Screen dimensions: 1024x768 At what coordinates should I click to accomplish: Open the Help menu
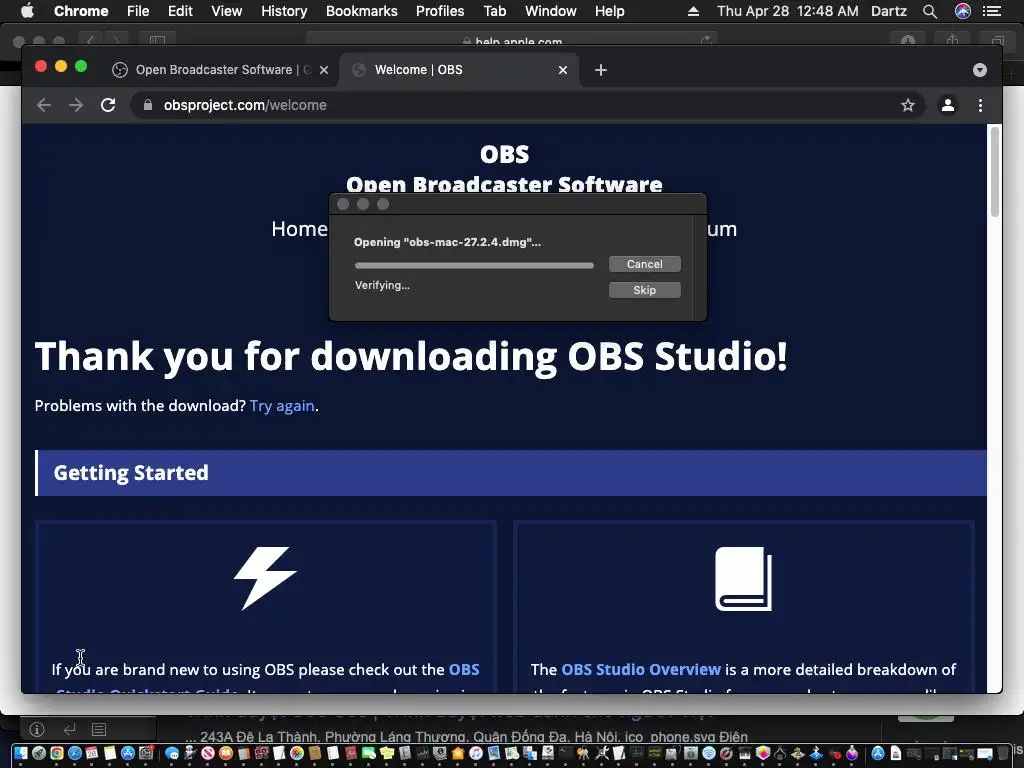609,11
